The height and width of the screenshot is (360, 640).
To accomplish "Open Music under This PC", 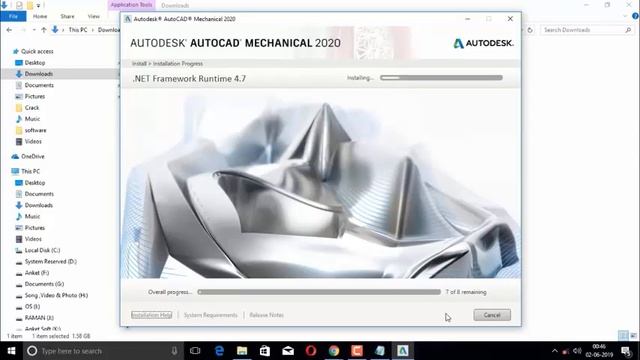I will [x=32, y=216].
